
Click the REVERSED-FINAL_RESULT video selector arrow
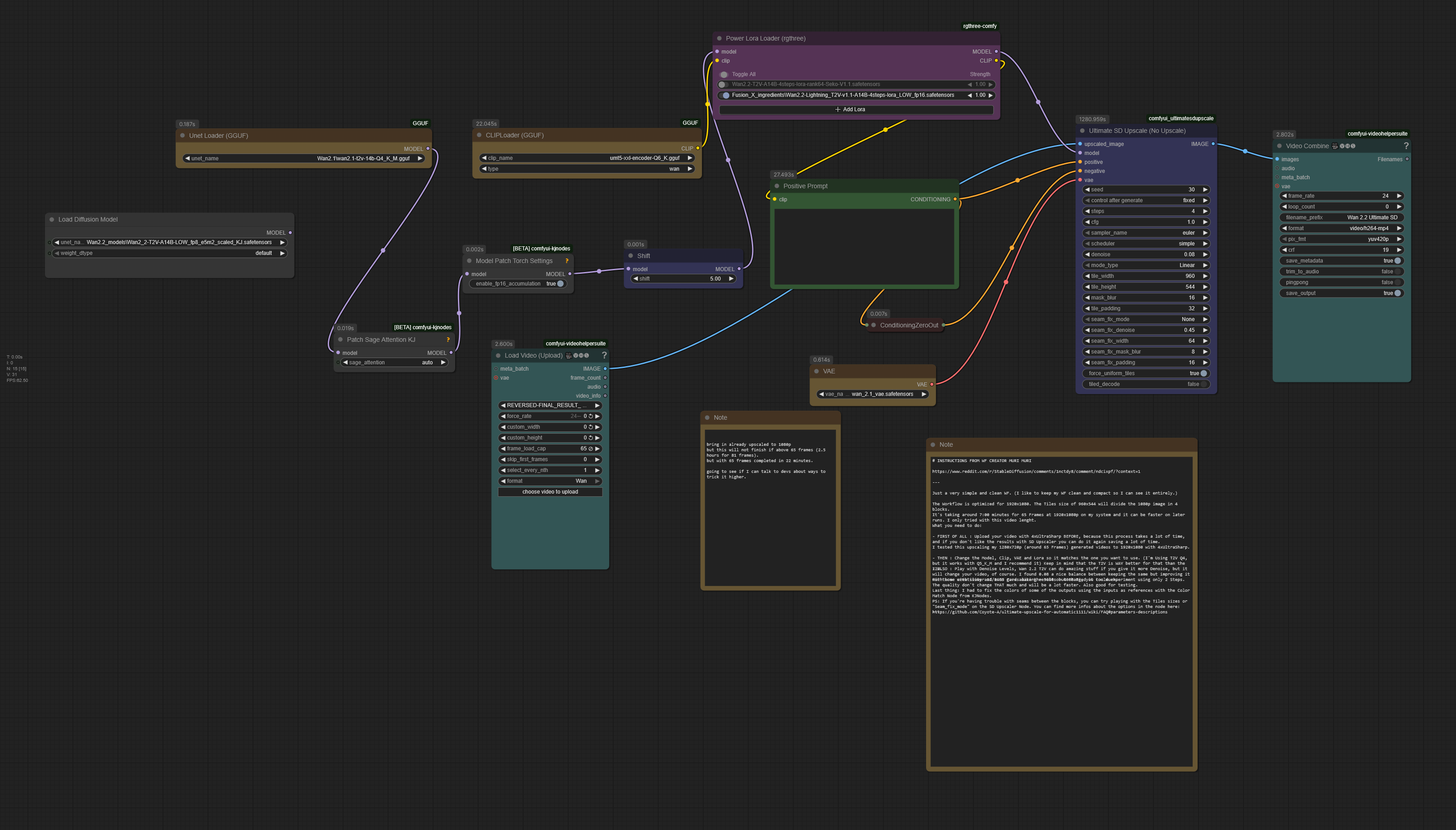[x=598, y=405]
